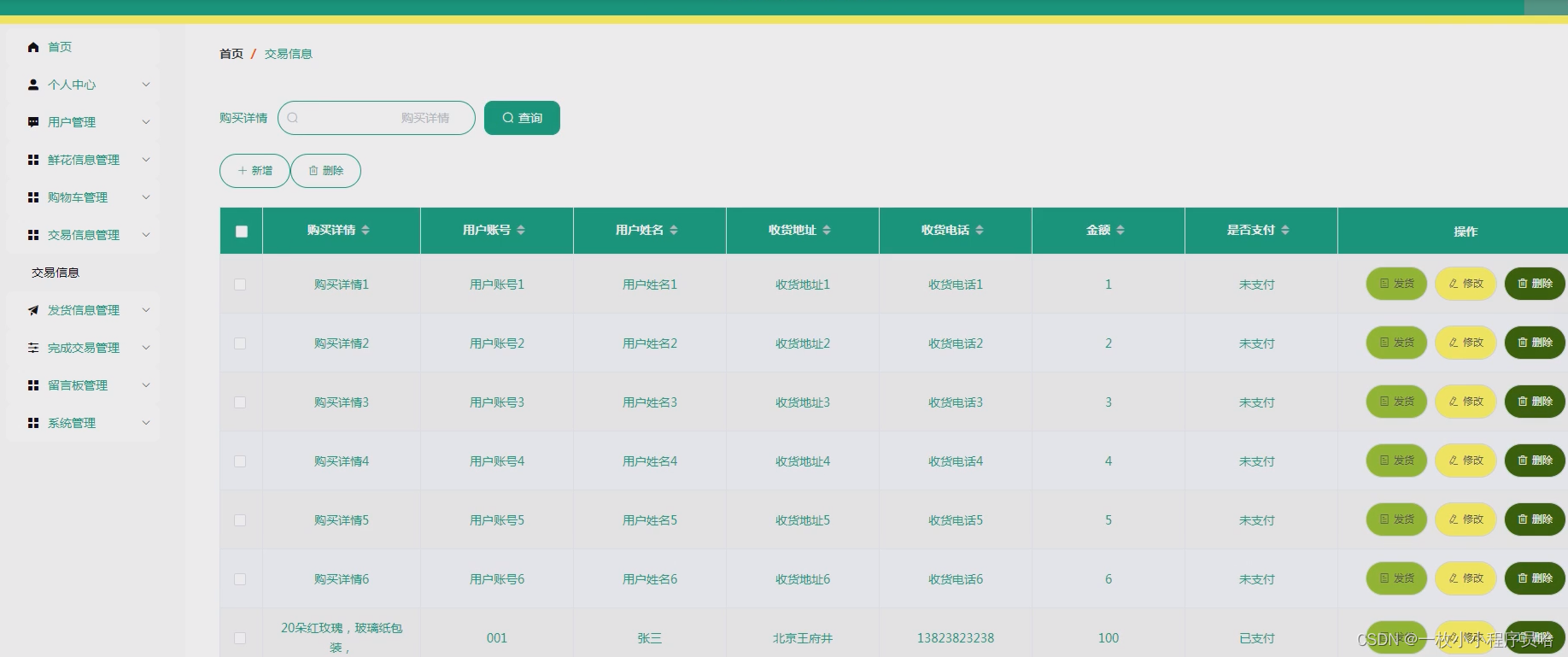The height and width of the screenshot is (657, 1568).
Task: Toggle select-all checkbox in table header
Action: tap(242, 232)
